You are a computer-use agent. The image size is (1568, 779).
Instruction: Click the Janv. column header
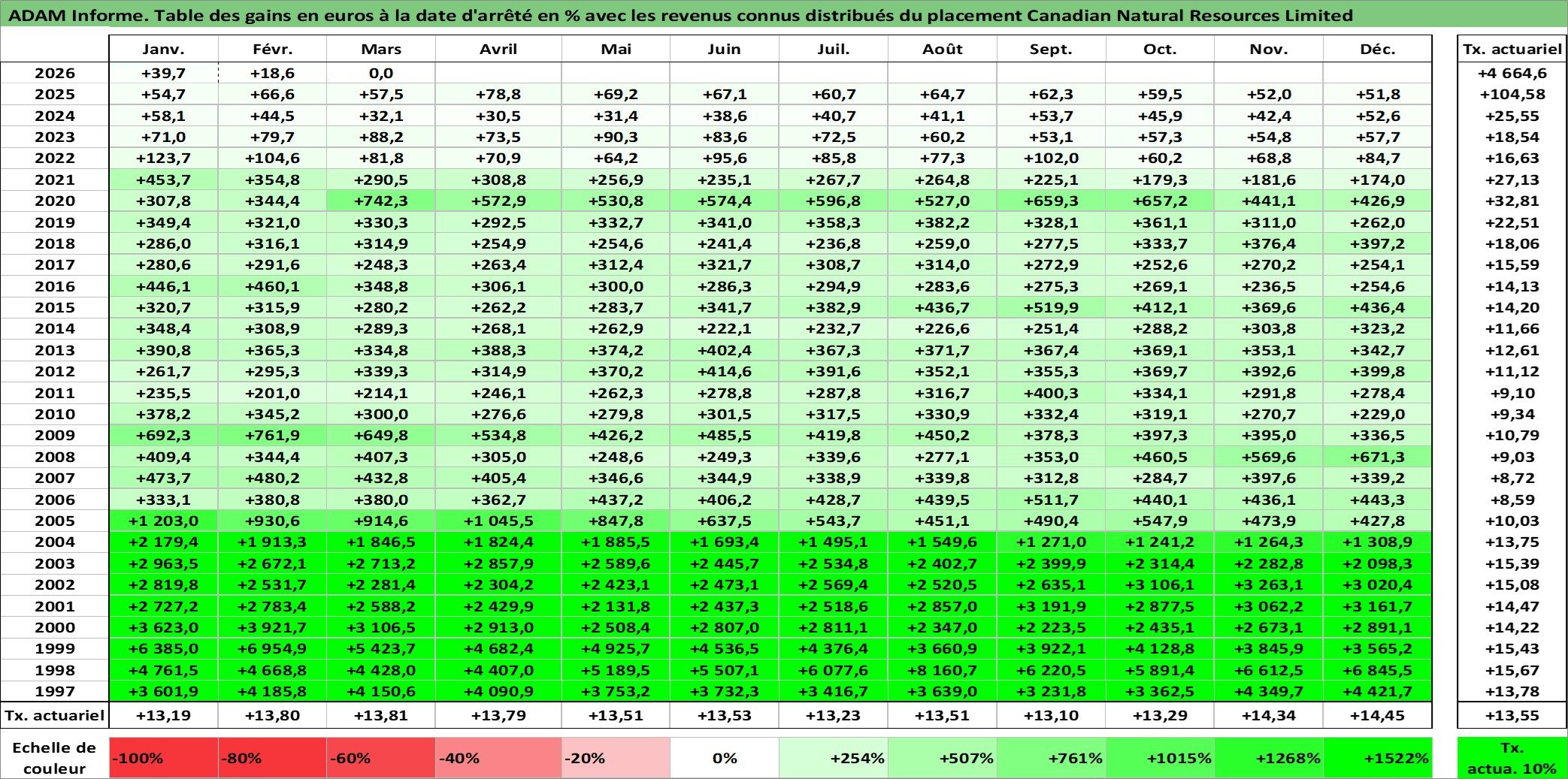[164, 49]
